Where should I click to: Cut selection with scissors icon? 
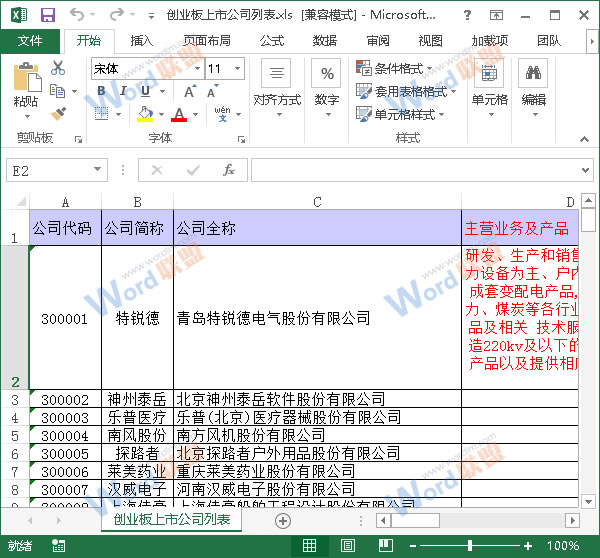coord(58,68)
